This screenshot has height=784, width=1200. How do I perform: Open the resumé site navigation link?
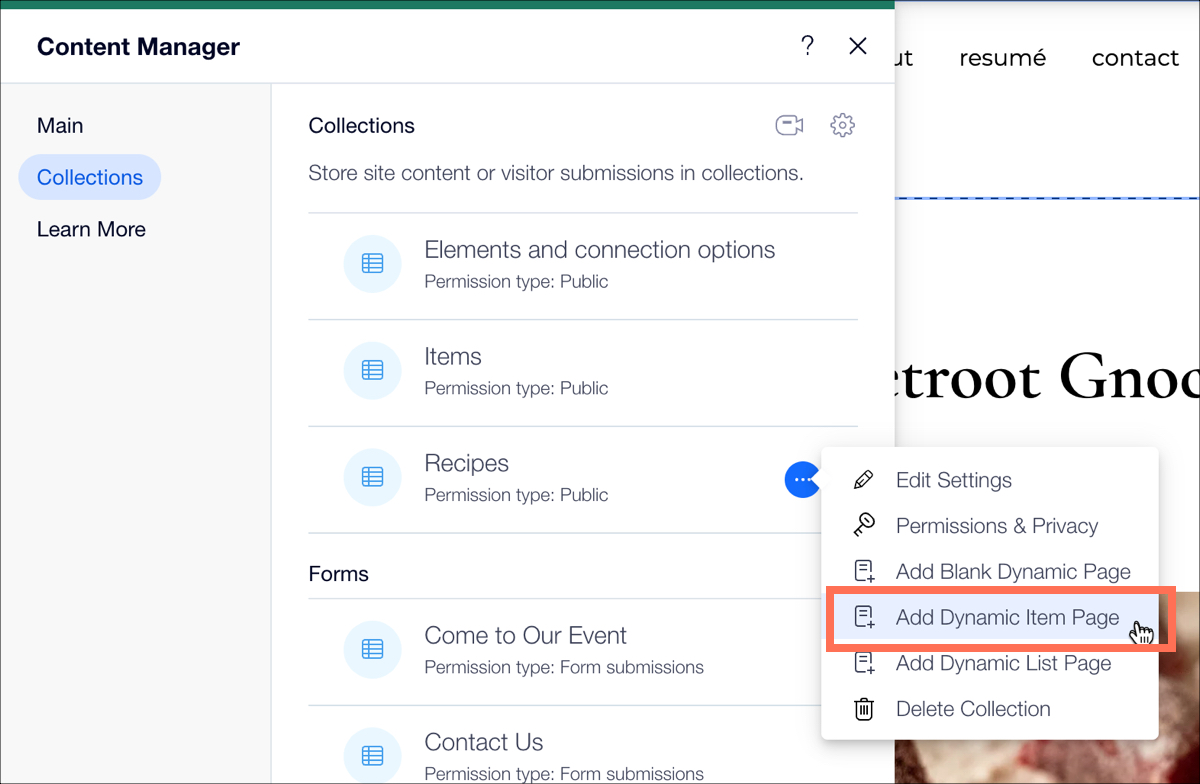click(x=1002, y=58)
